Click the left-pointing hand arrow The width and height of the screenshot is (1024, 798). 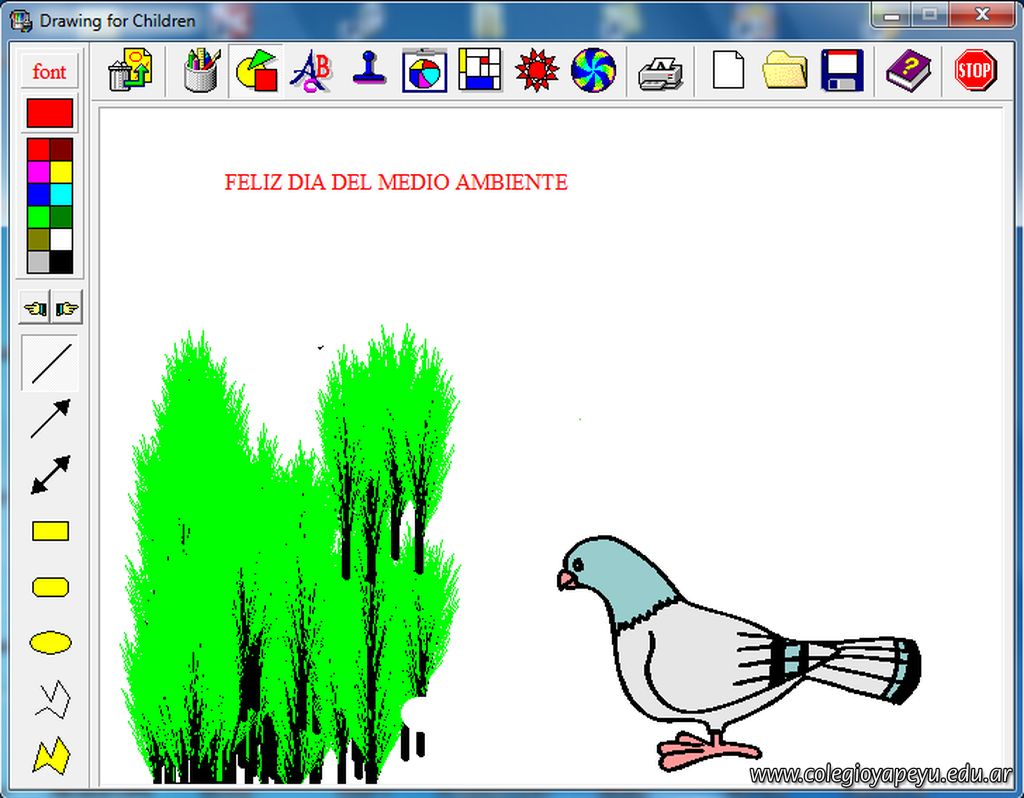tap(36, 309)
